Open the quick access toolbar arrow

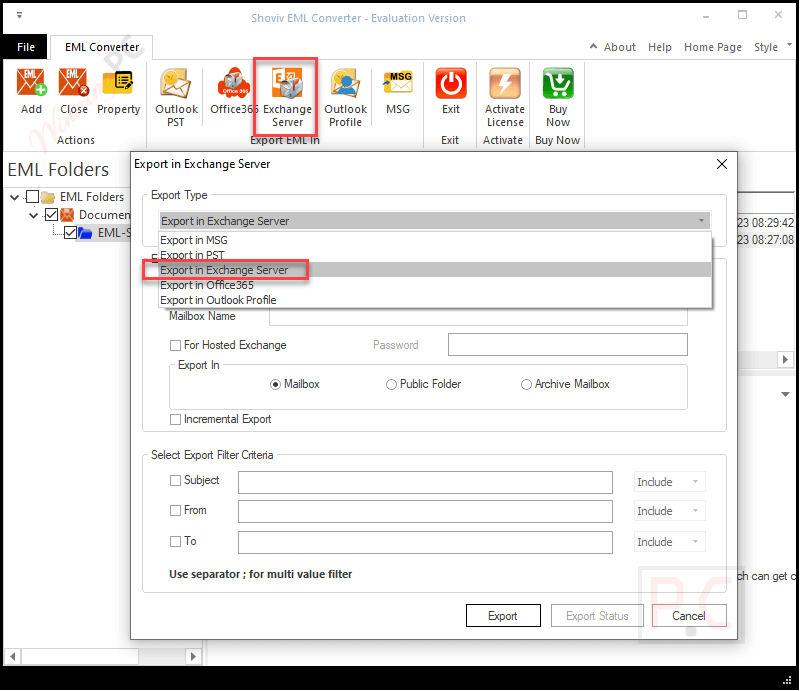point(19,15)
